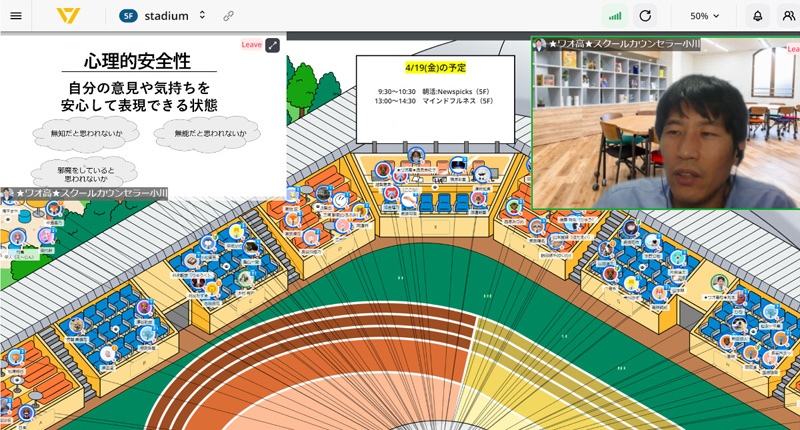Viewport: 800px width, 430px height.
Task: Select the 5F floor badge
Action: pos(128,16)
